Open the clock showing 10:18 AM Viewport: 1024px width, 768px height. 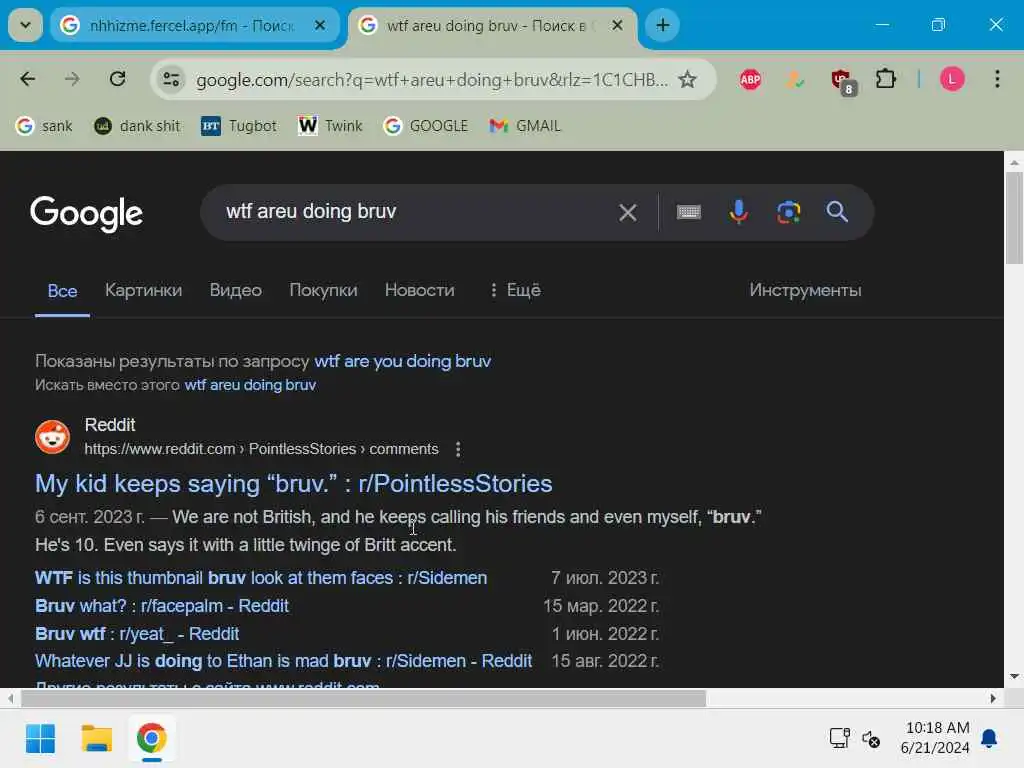[x=935, y=738]
